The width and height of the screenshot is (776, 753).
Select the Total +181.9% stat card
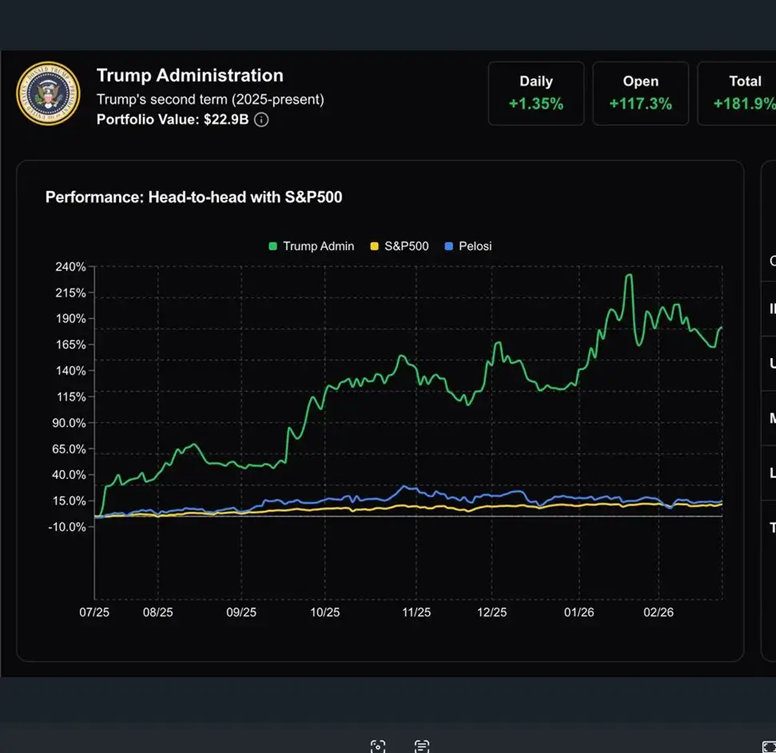point(738,93)
